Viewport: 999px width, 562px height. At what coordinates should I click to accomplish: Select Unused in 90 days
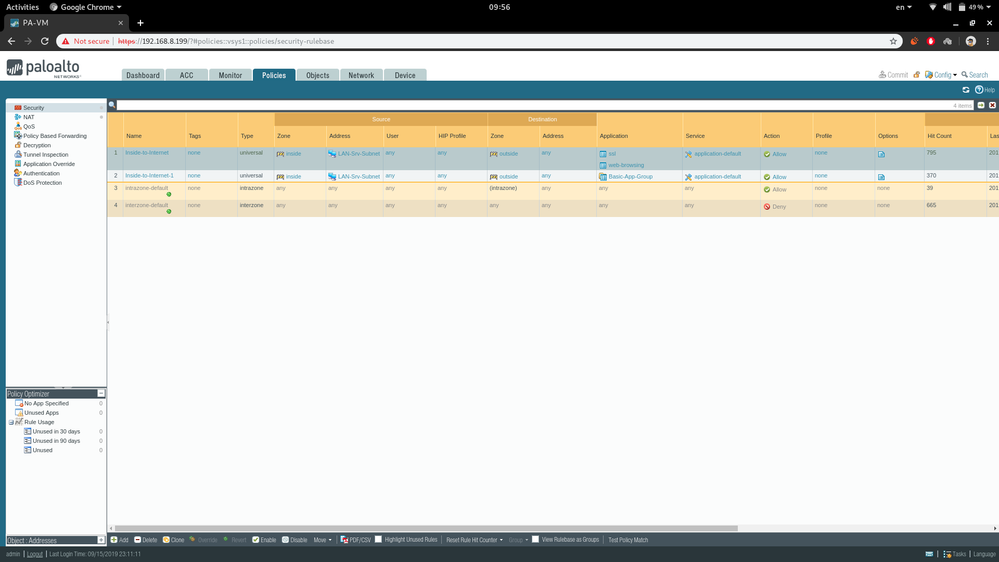(56, 441)
